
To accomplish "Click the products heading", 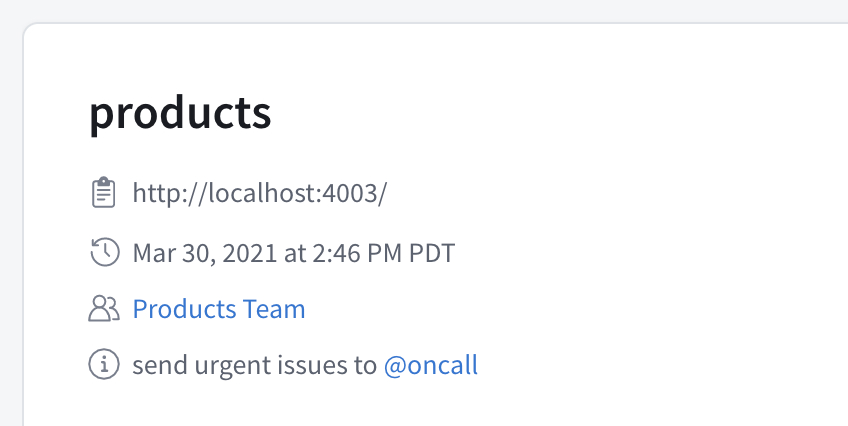I will coord(180,114).
